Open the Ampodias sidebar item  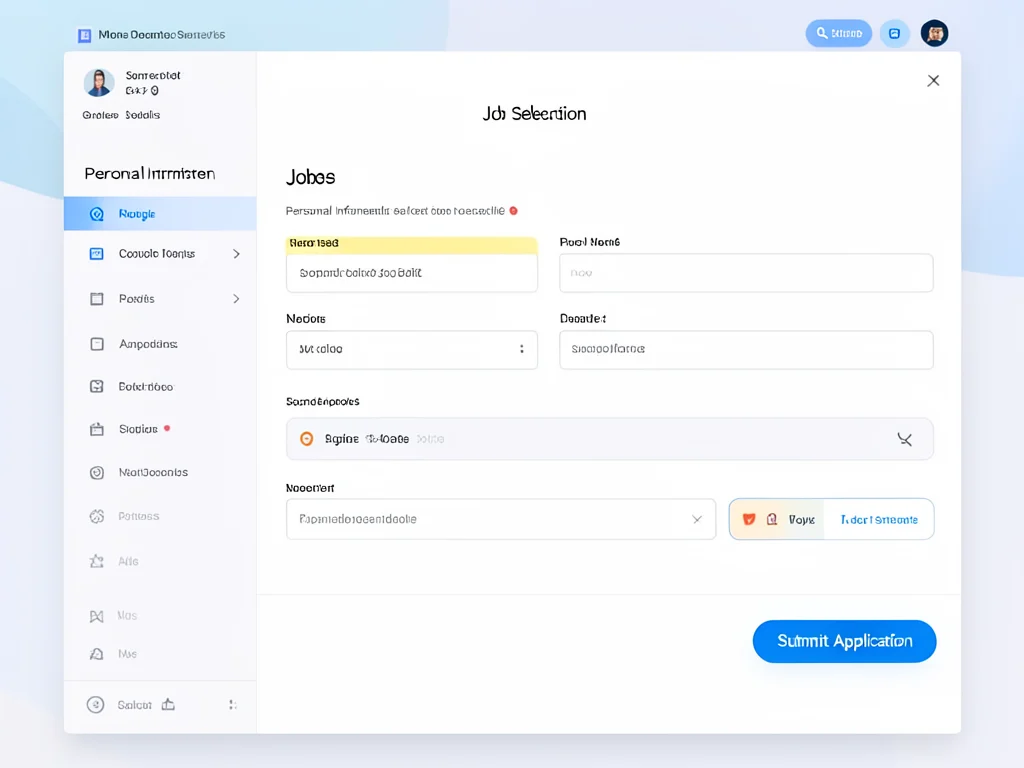click(160, 344)
